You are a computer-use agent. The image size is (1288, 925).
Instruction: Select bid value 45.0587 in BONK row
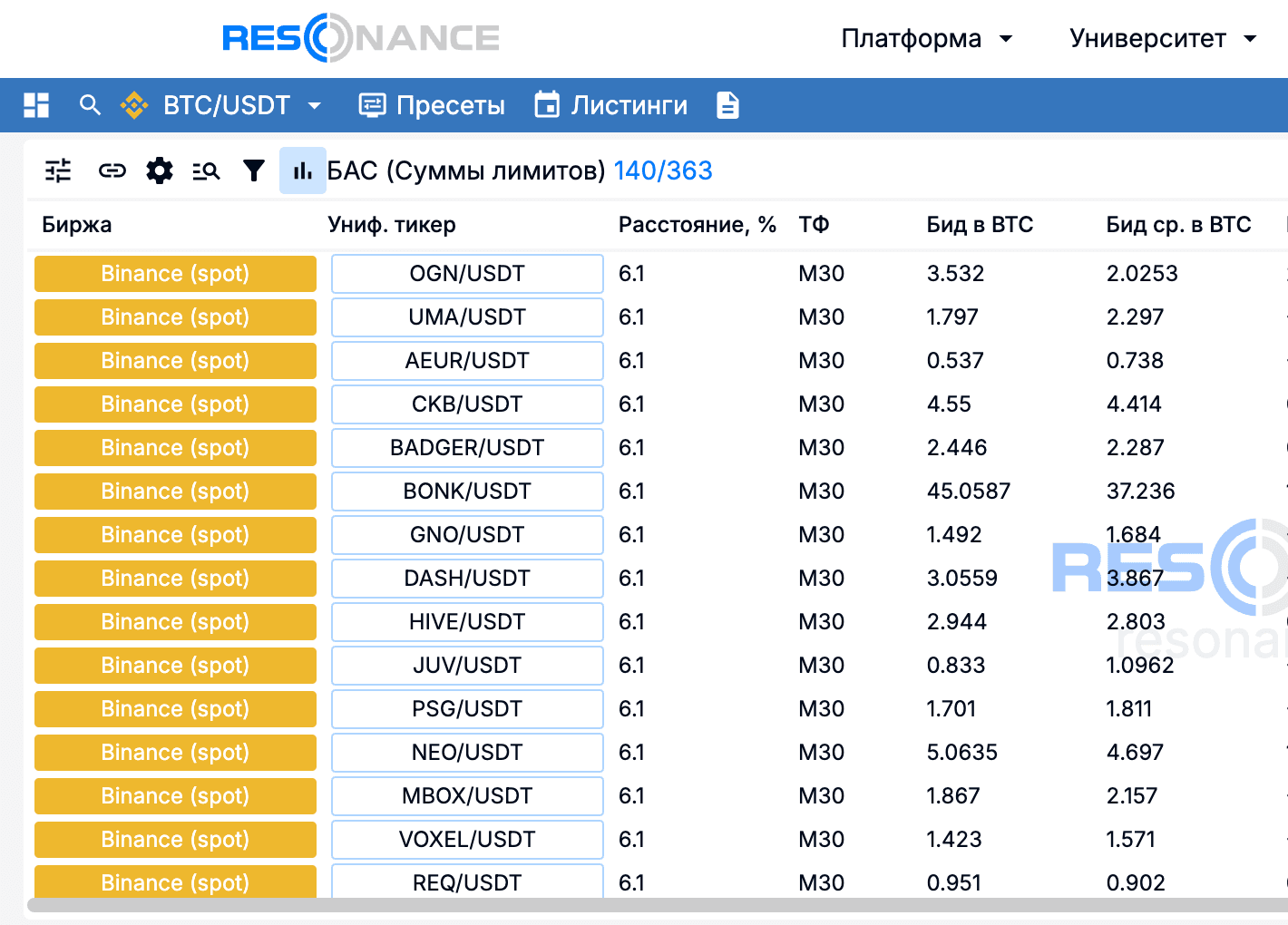pos(969,492)
